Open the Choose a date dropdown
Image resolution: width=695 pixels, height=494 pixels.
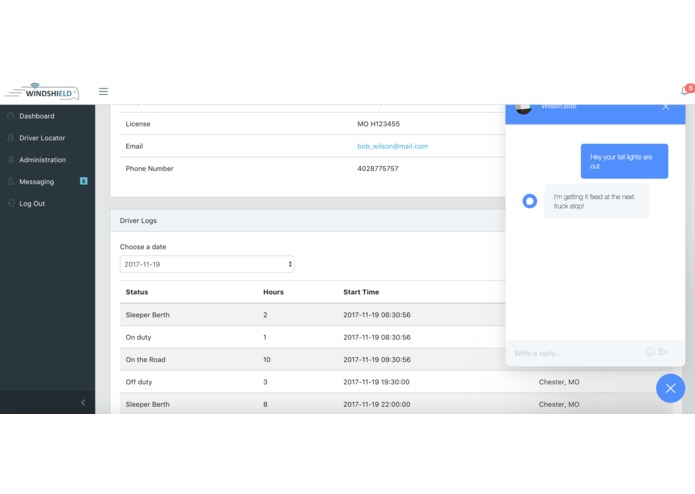207,264
